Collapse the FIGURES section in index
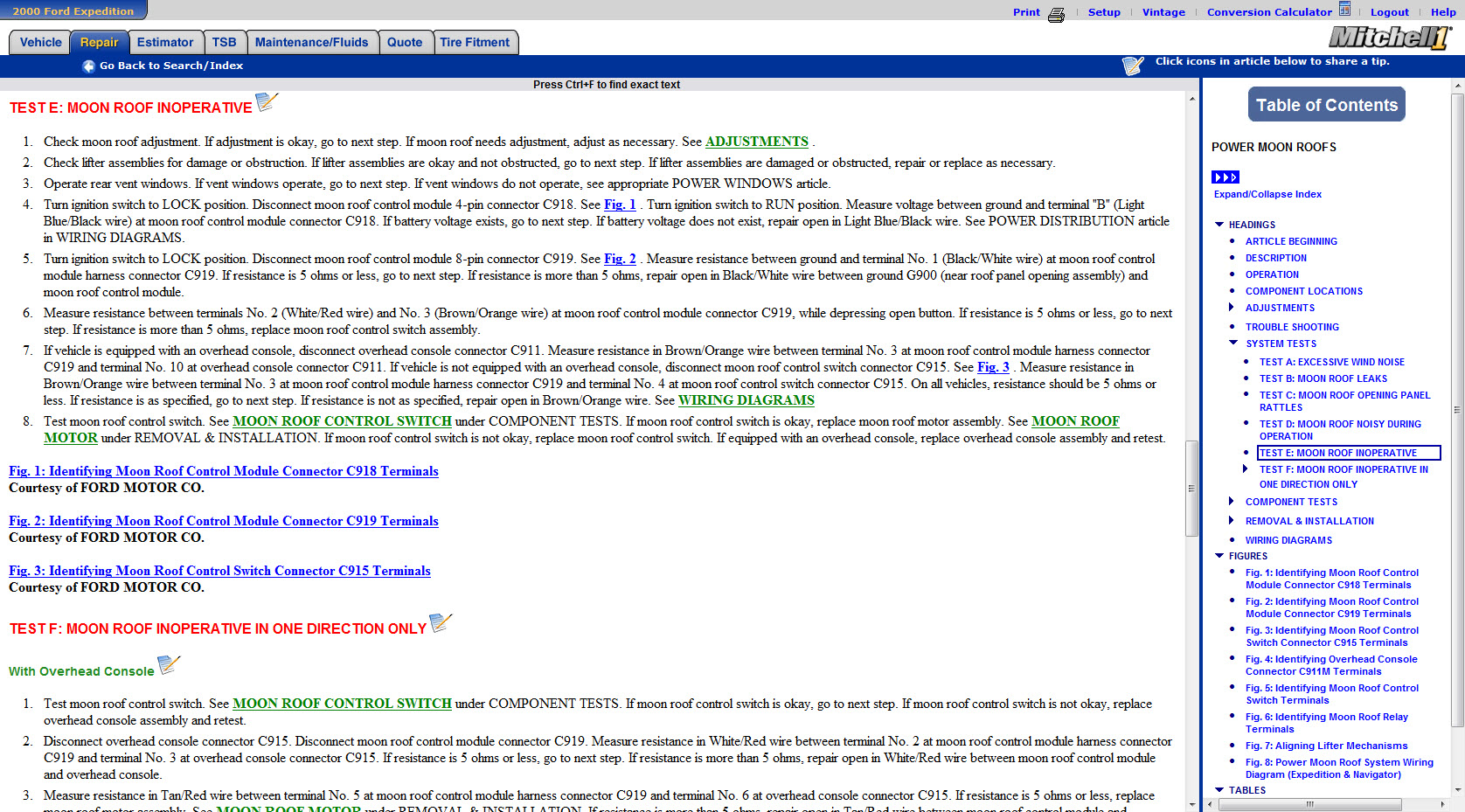 pyautogui.click(x=1219, y=556)
